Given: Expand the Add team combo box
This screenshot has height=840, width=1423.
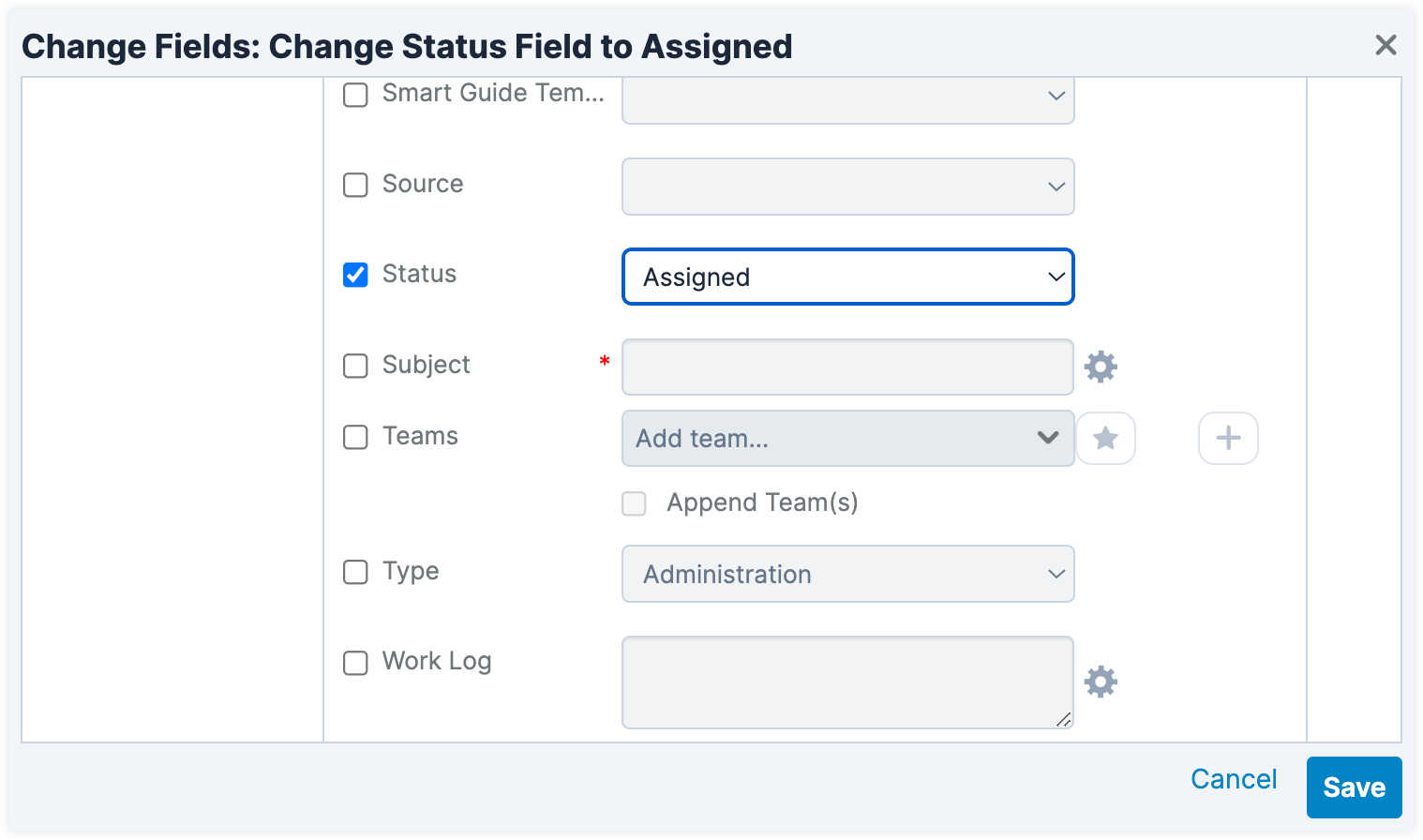Looking at the screenshot, I should 847,438.
